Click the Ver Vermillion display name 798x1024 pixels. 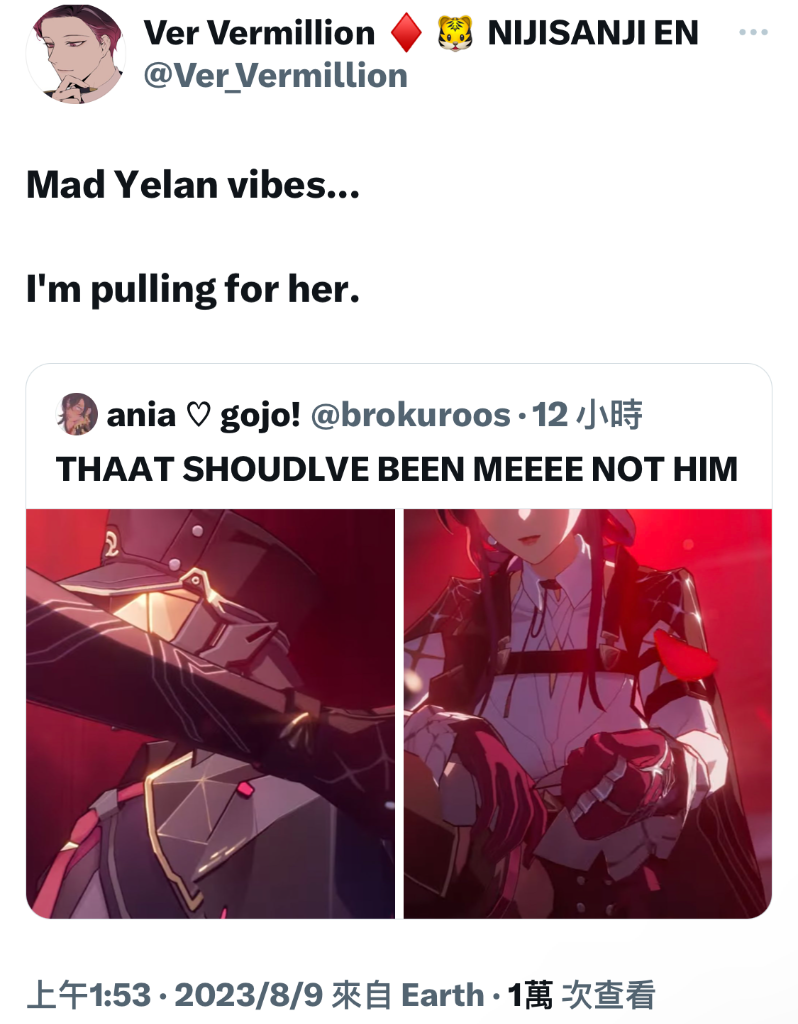(x=259, y=33)
